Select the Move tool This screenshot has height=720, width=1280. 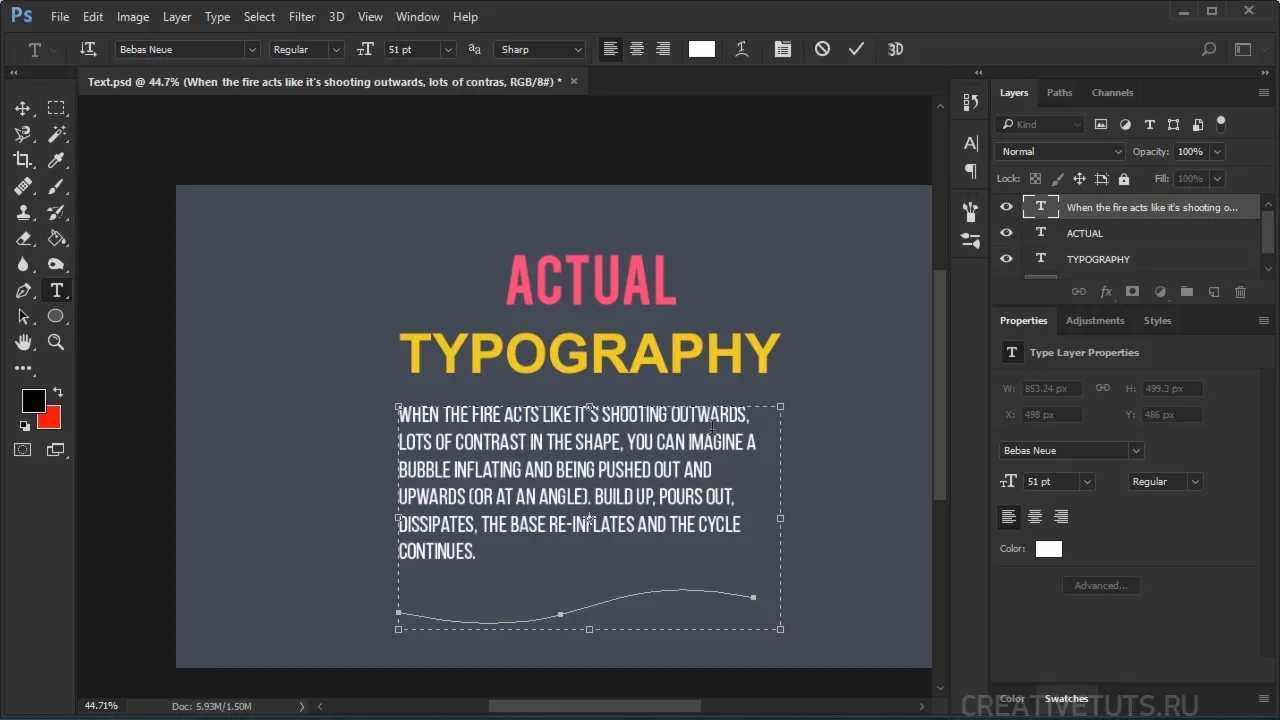22,108
